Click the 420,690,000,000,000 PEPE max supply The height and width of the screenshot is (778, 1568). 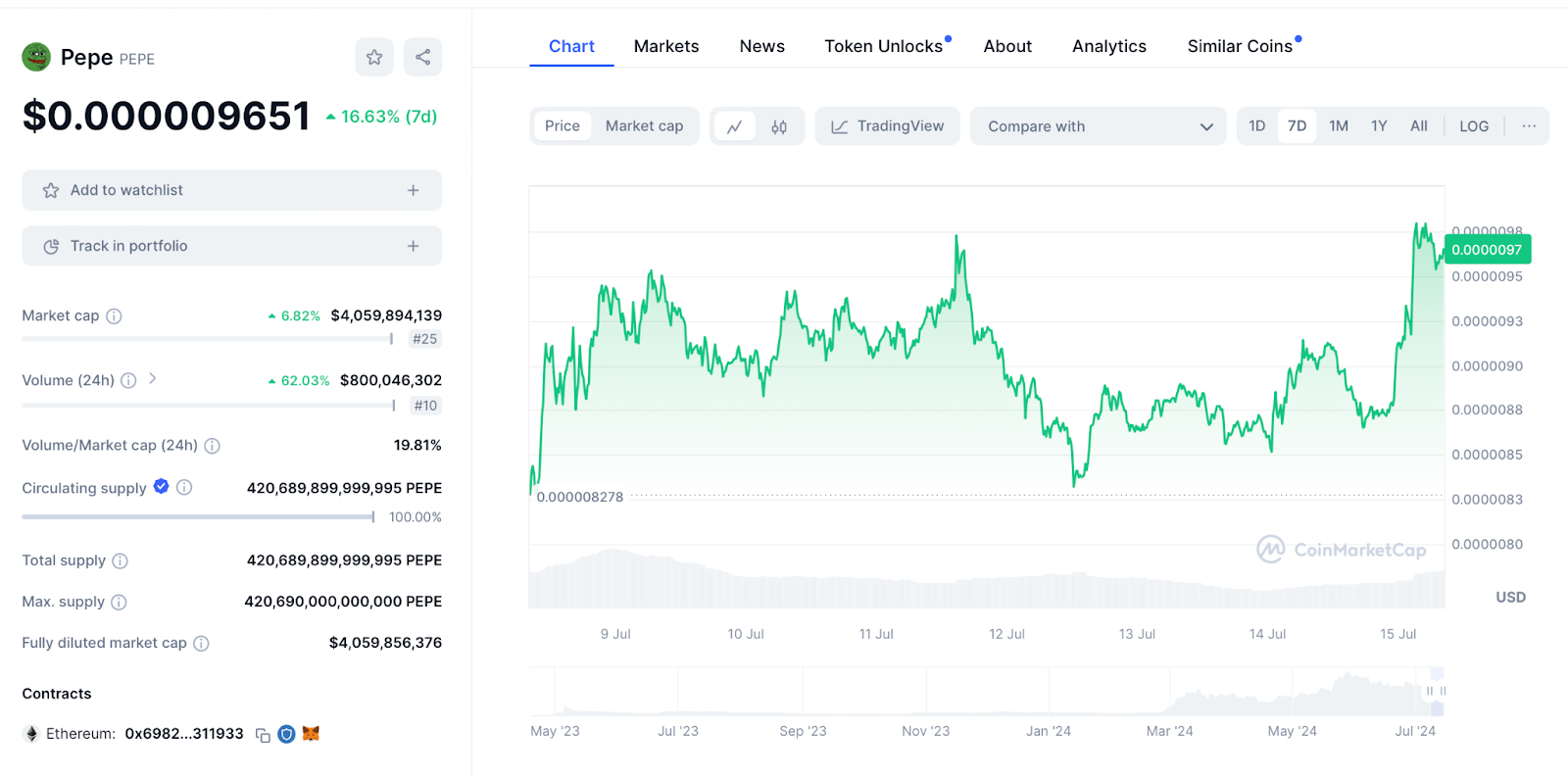pyautogui.click(x=343, y=602)
